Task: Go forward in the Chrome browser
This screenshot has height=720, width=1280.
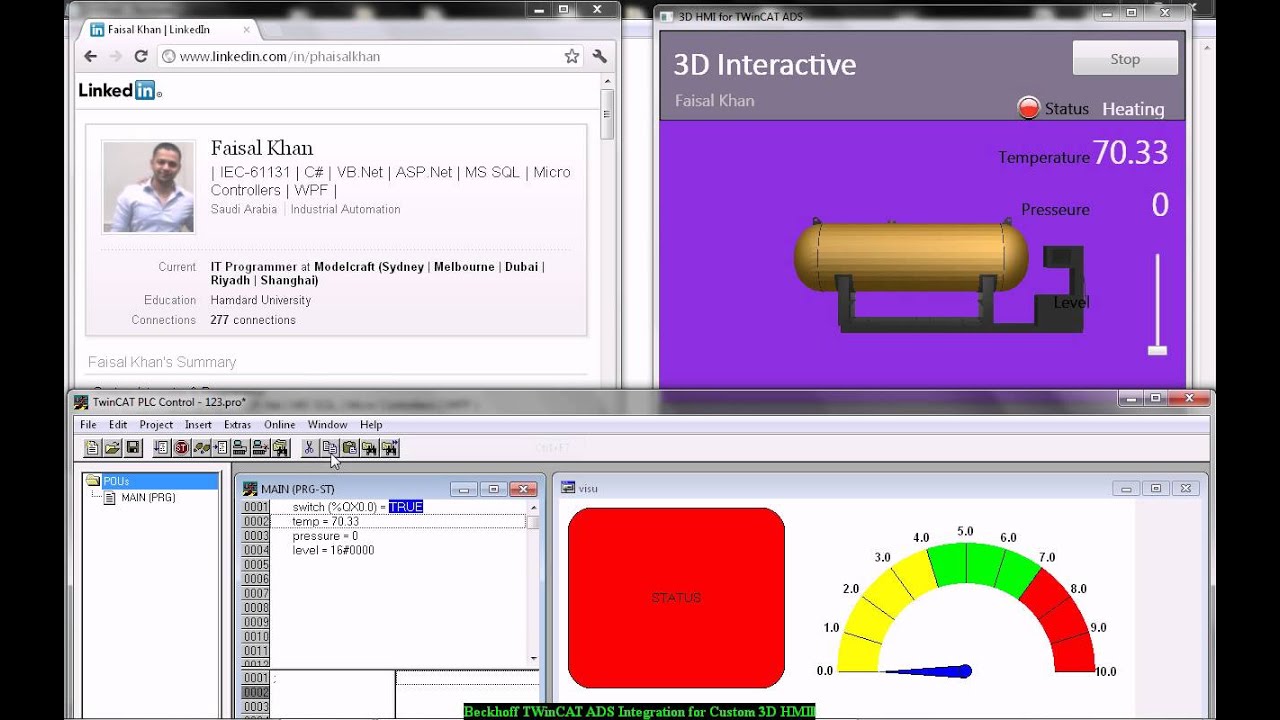Action: pos(115,57)
